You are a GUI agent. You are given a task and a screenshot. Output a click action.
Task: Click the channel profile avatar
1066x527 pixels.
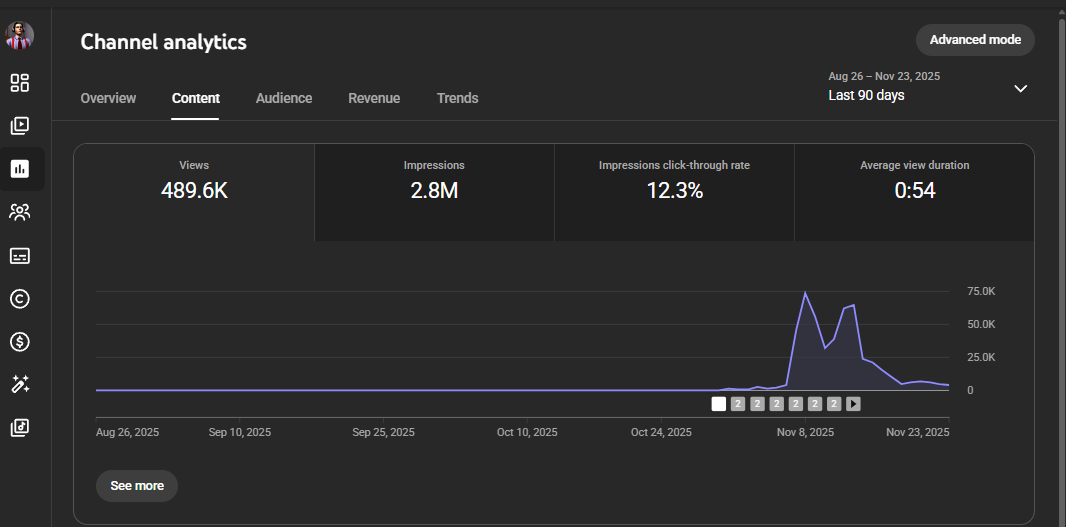pyautogui.click(x=20, y=36)
